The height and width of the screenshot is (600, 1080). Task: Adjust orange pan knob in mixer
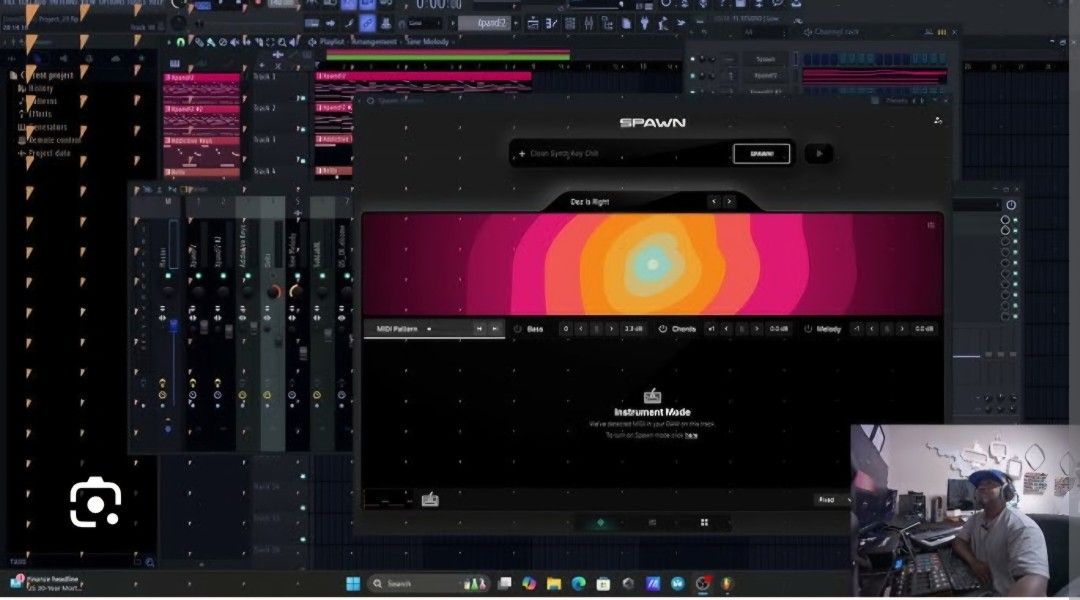(273, 291)
